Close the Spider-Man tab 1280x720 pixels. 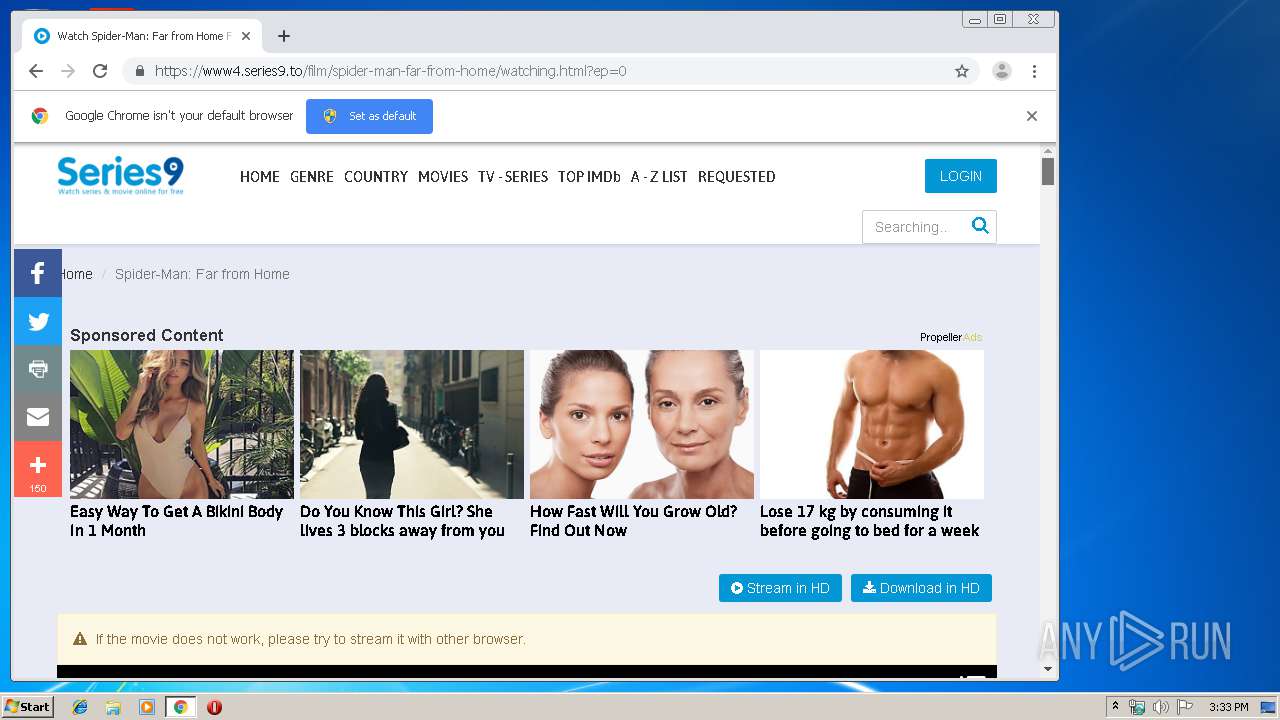click(x=246, y=36)
